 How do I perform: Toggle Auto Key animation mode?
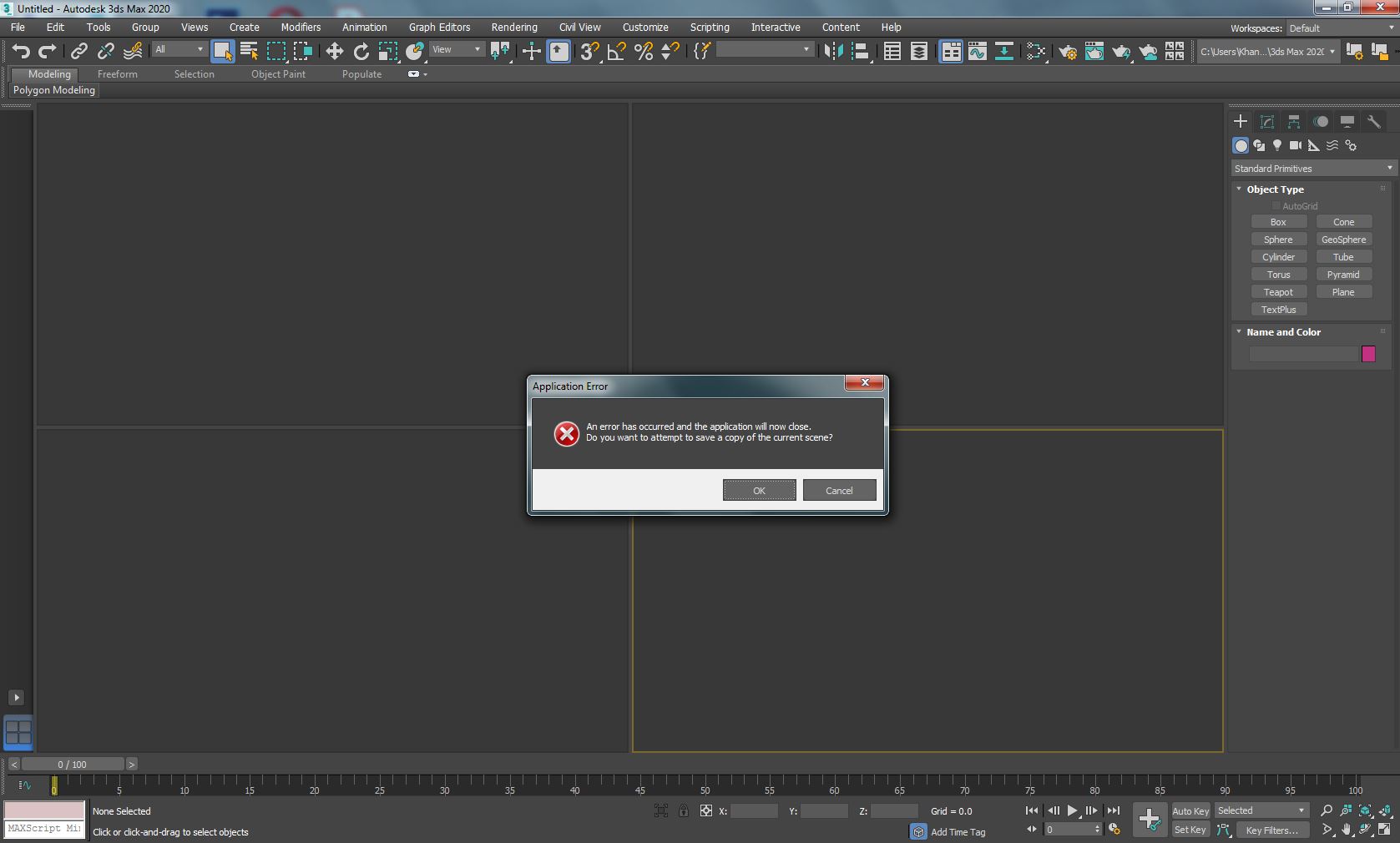point(1190,810)
